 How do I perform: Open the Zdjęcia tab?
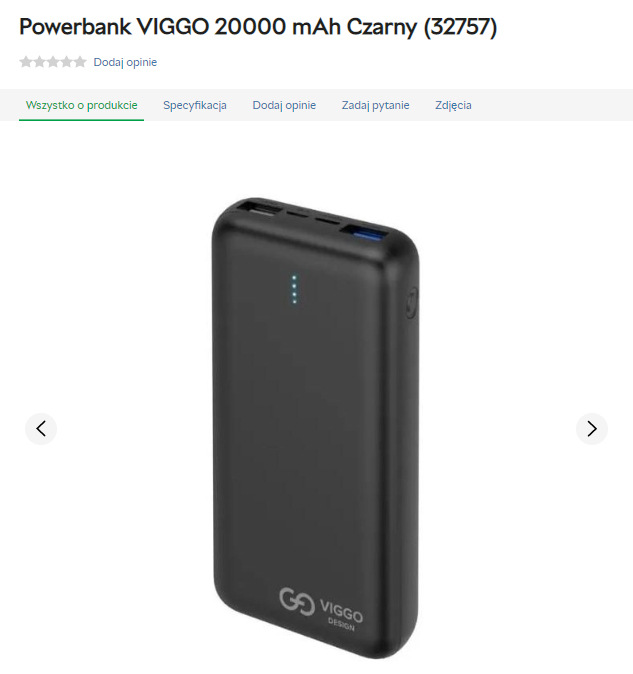tap(453, 105)
